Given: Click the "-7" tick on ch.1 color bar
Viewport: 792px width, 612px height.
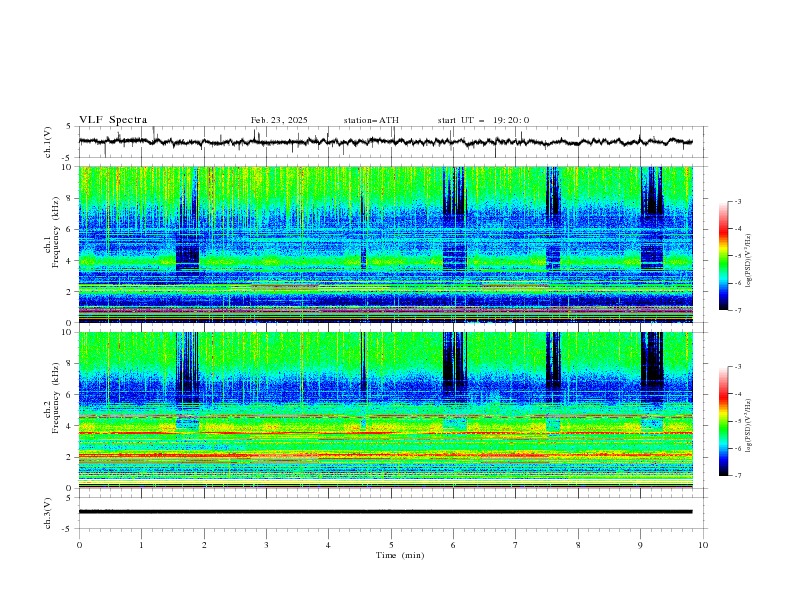Looking at the screenshot, I should pos(737,310).
